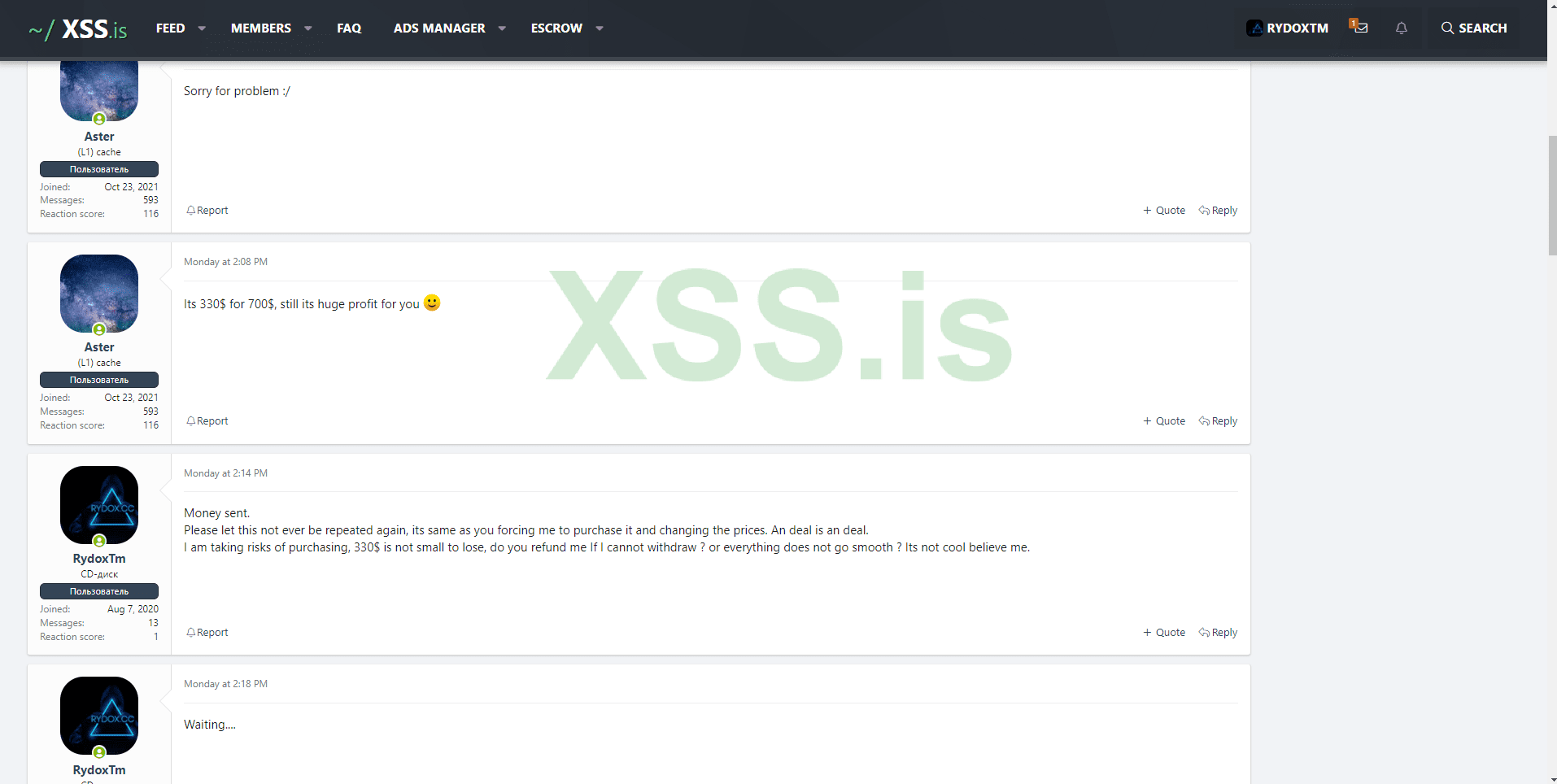
Task: Open RydoxTm's profile from the "Waiting...." post
Action: click(x=99, y=770)
